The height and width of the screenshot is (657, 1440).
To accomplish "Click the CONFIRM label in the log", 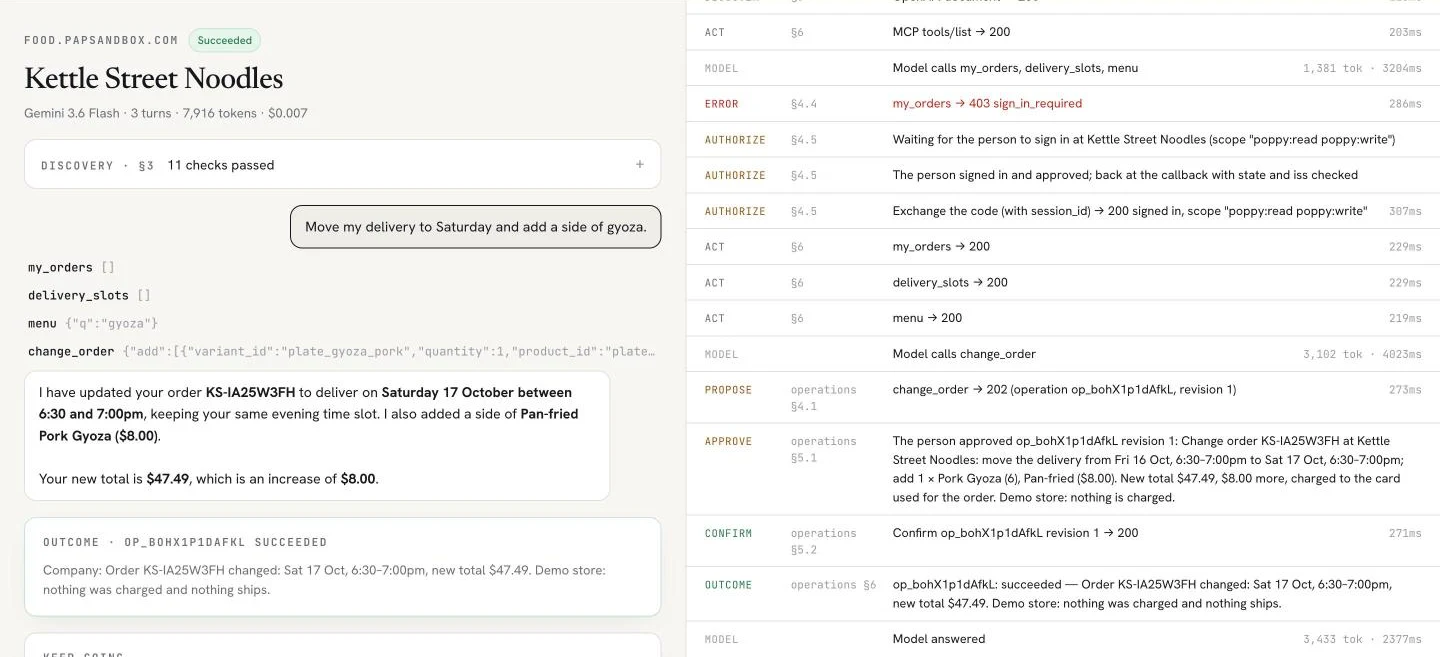I will (728, 533).
